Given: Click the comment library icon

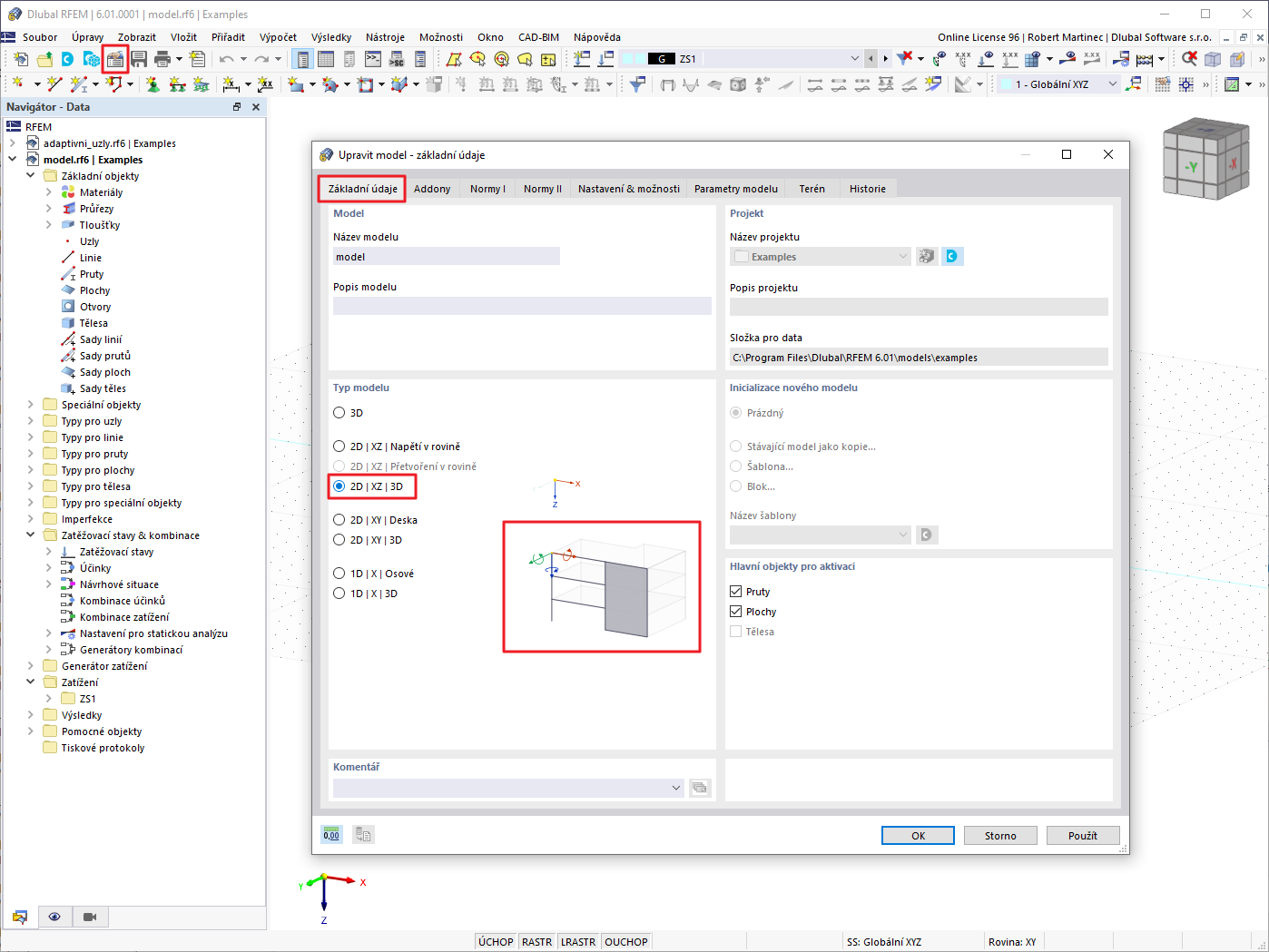Looking at the screenshot, I should point(700,788).
